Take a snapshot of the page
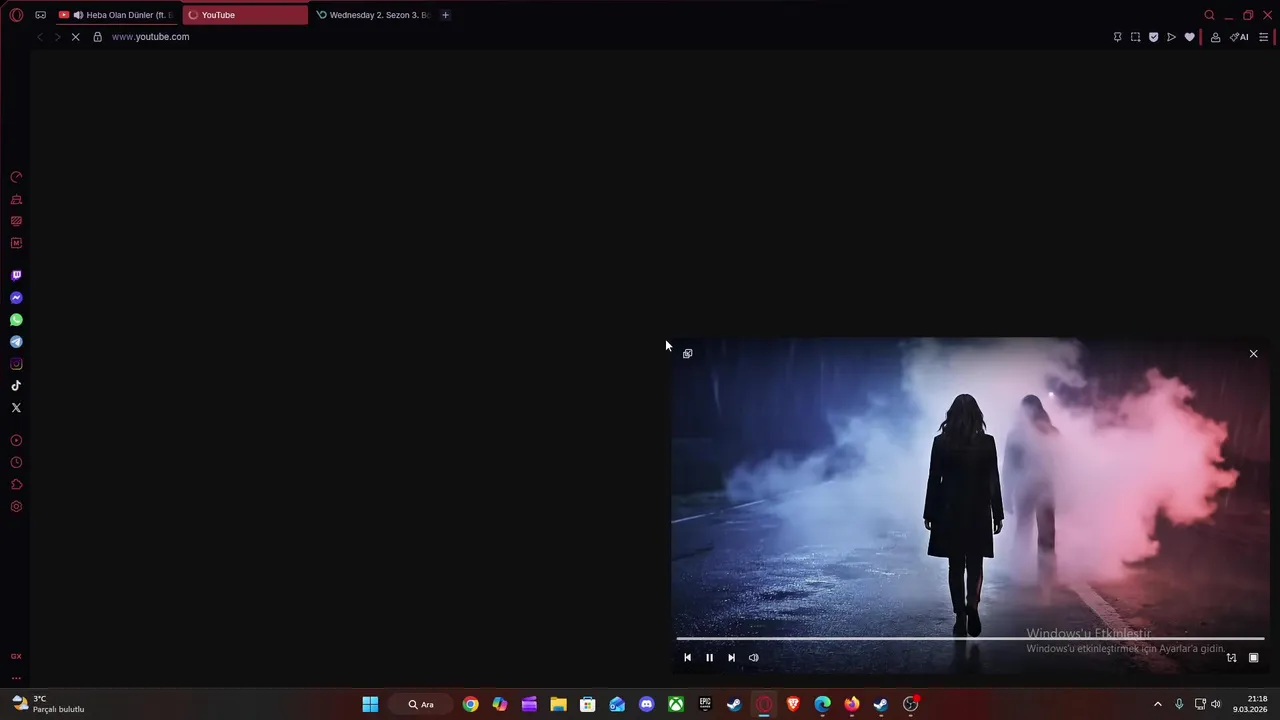This screenshot has height=720, width=1280. tap(1135, 37)
